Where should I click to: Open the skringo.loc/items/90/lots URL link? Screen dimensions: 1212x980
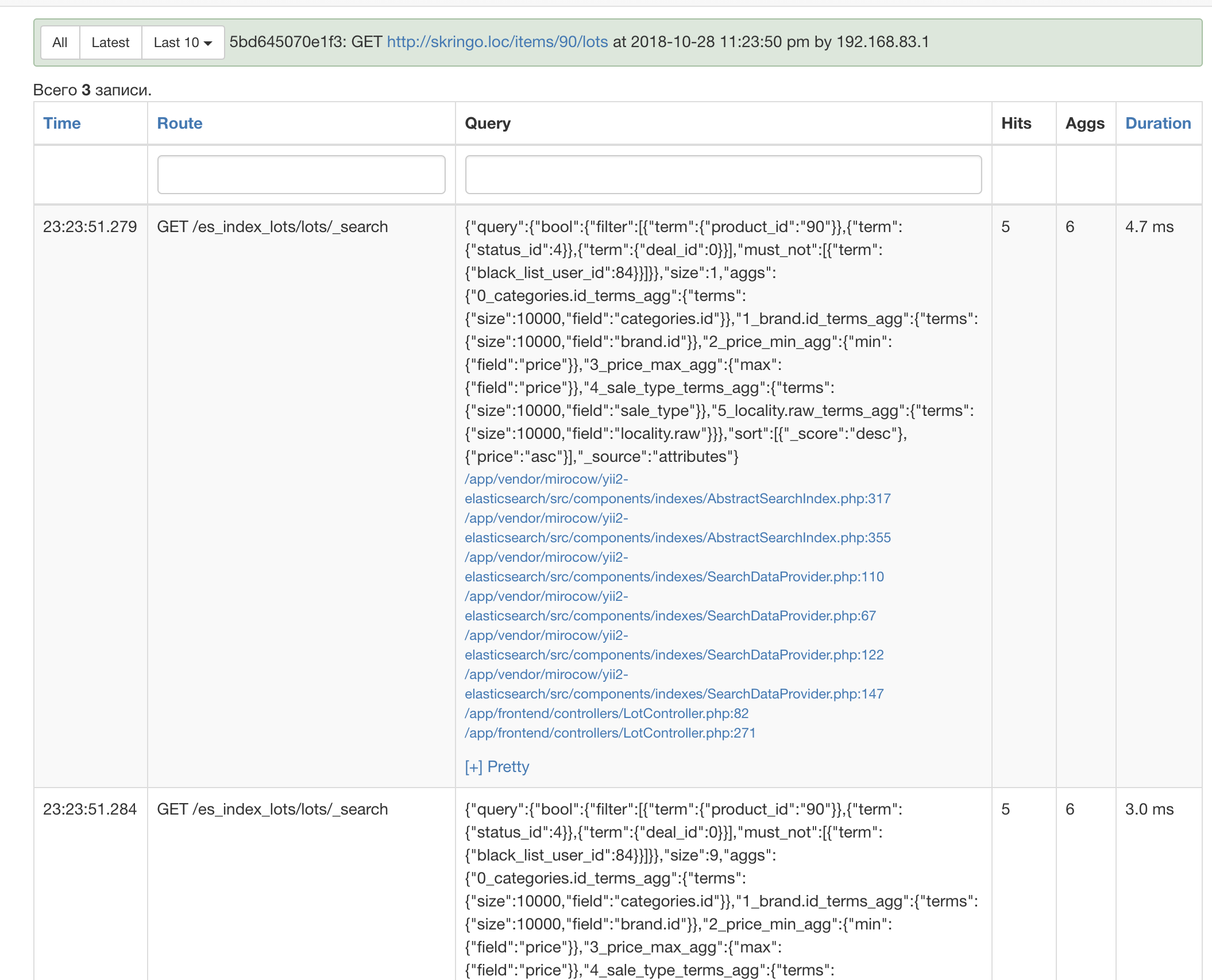(x=497, y=42)
